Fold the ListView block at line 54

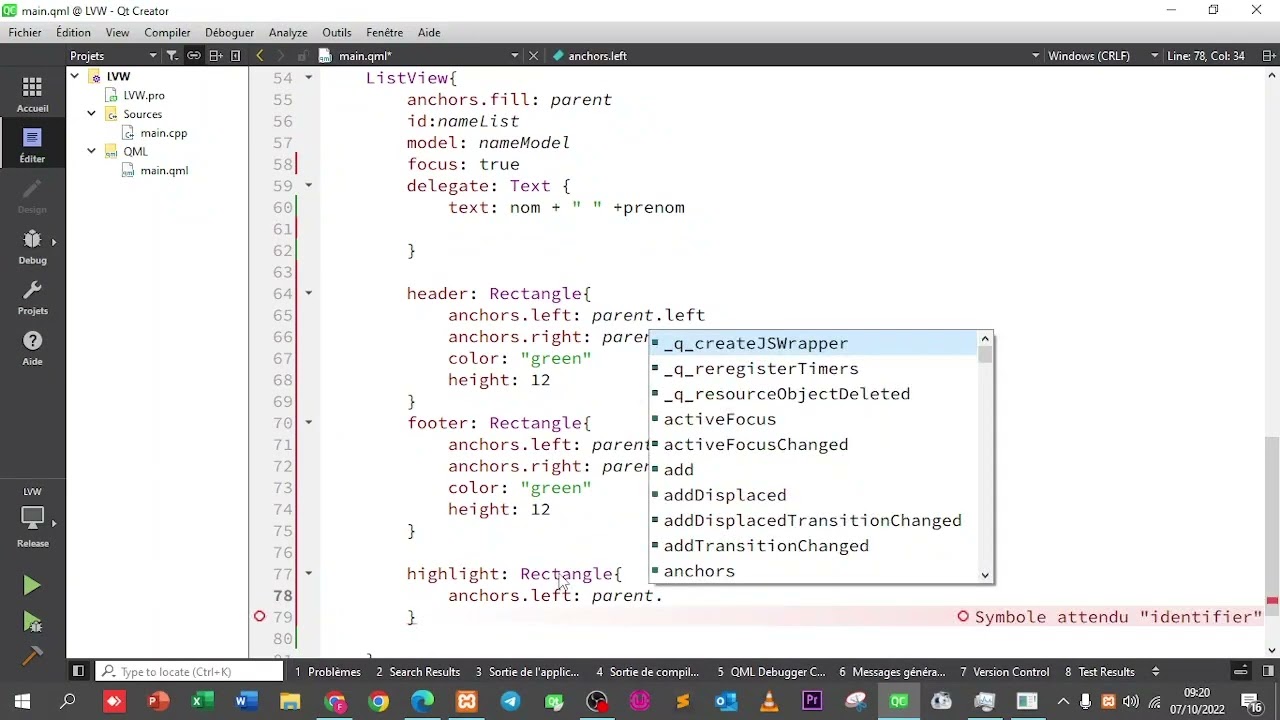click(x=308, y=78)
